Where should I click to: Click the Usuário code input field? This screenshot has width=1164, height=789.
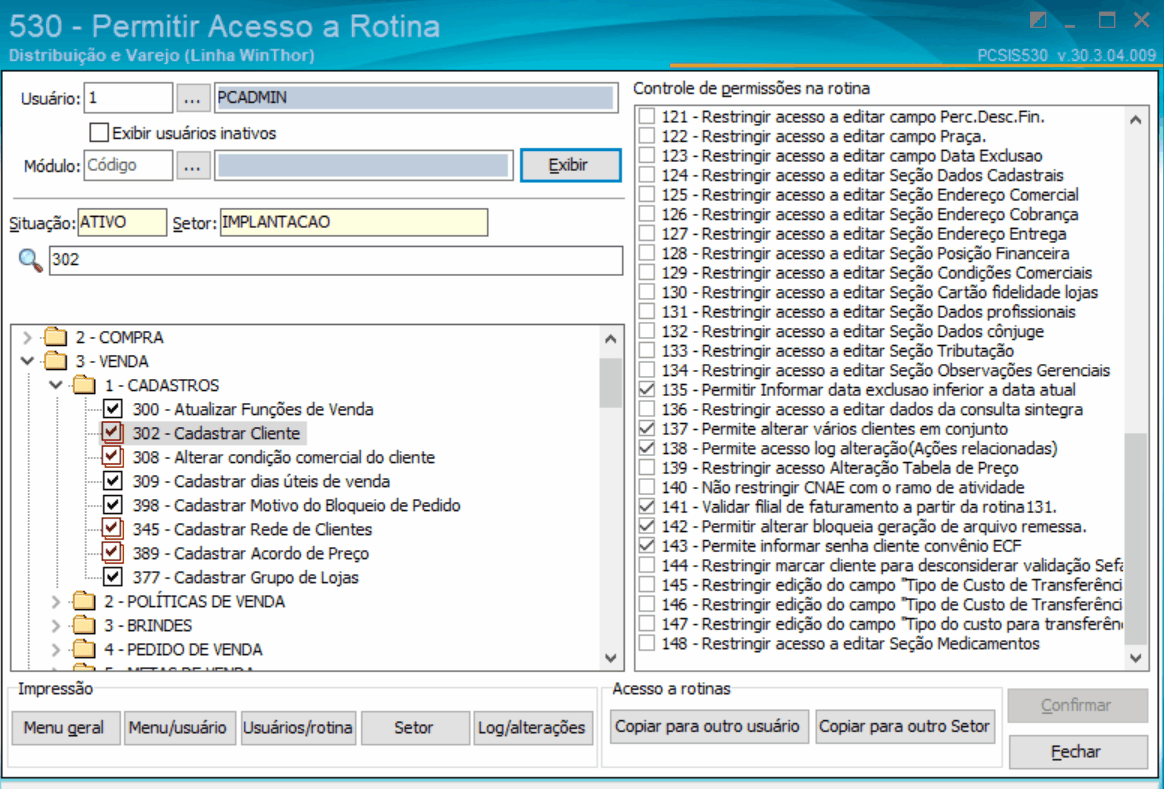point(128,98)
